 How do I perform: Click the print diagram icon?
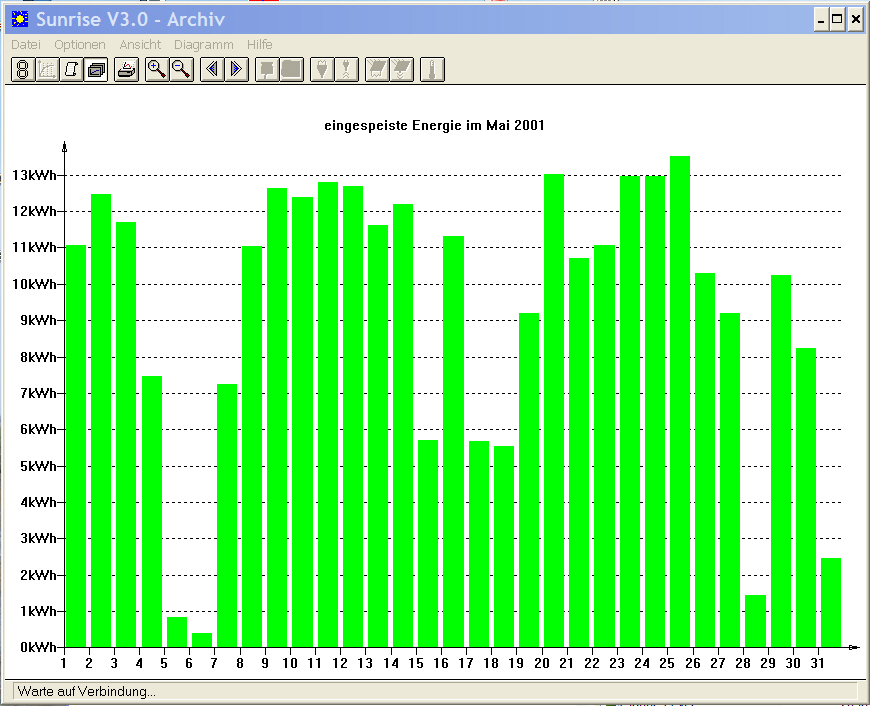pyautogui.click(x=127, y=69)
